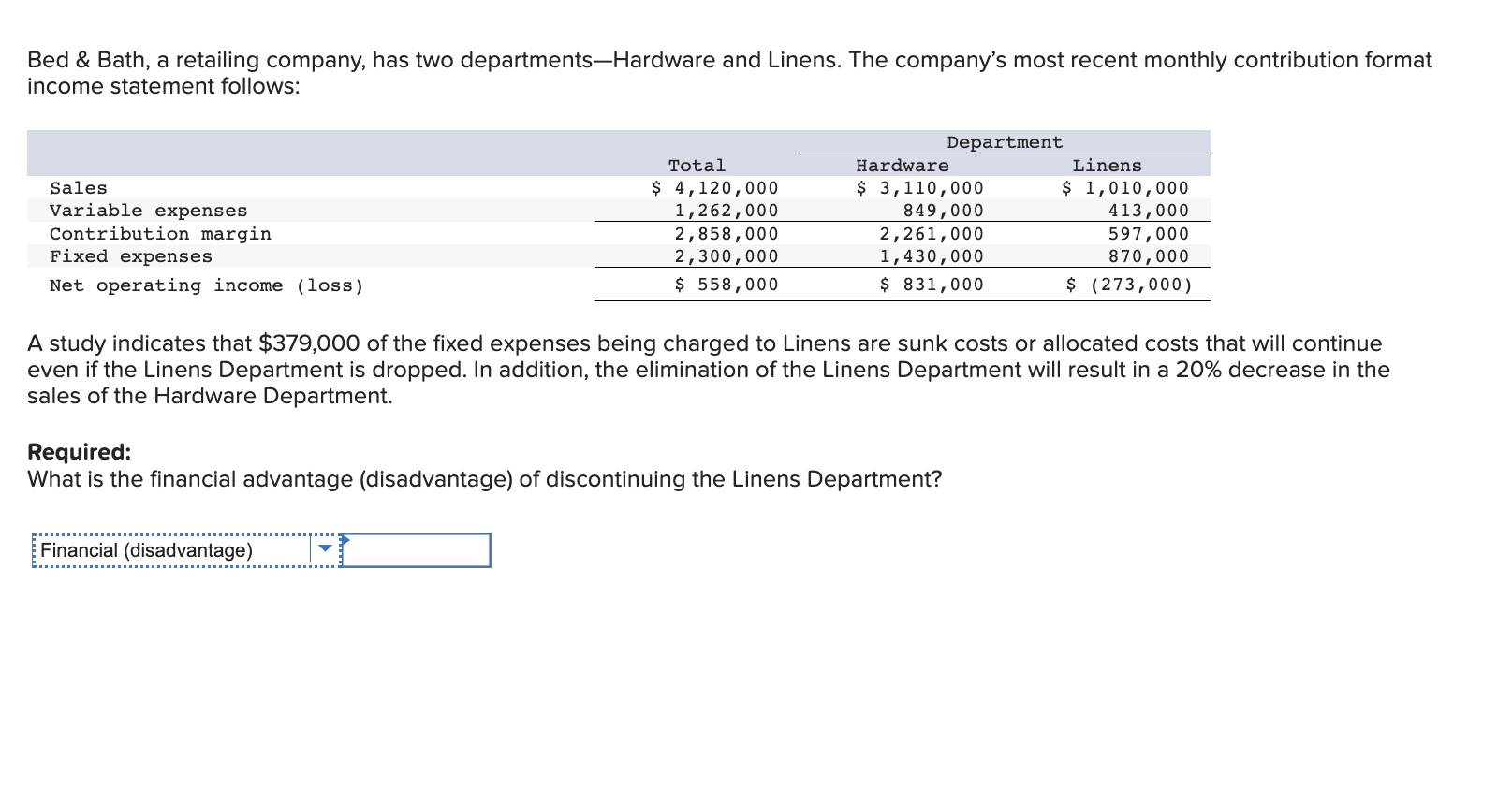Click the Total column header
The width and height of the screenshot is (1512, 803).
coord(697,166)
